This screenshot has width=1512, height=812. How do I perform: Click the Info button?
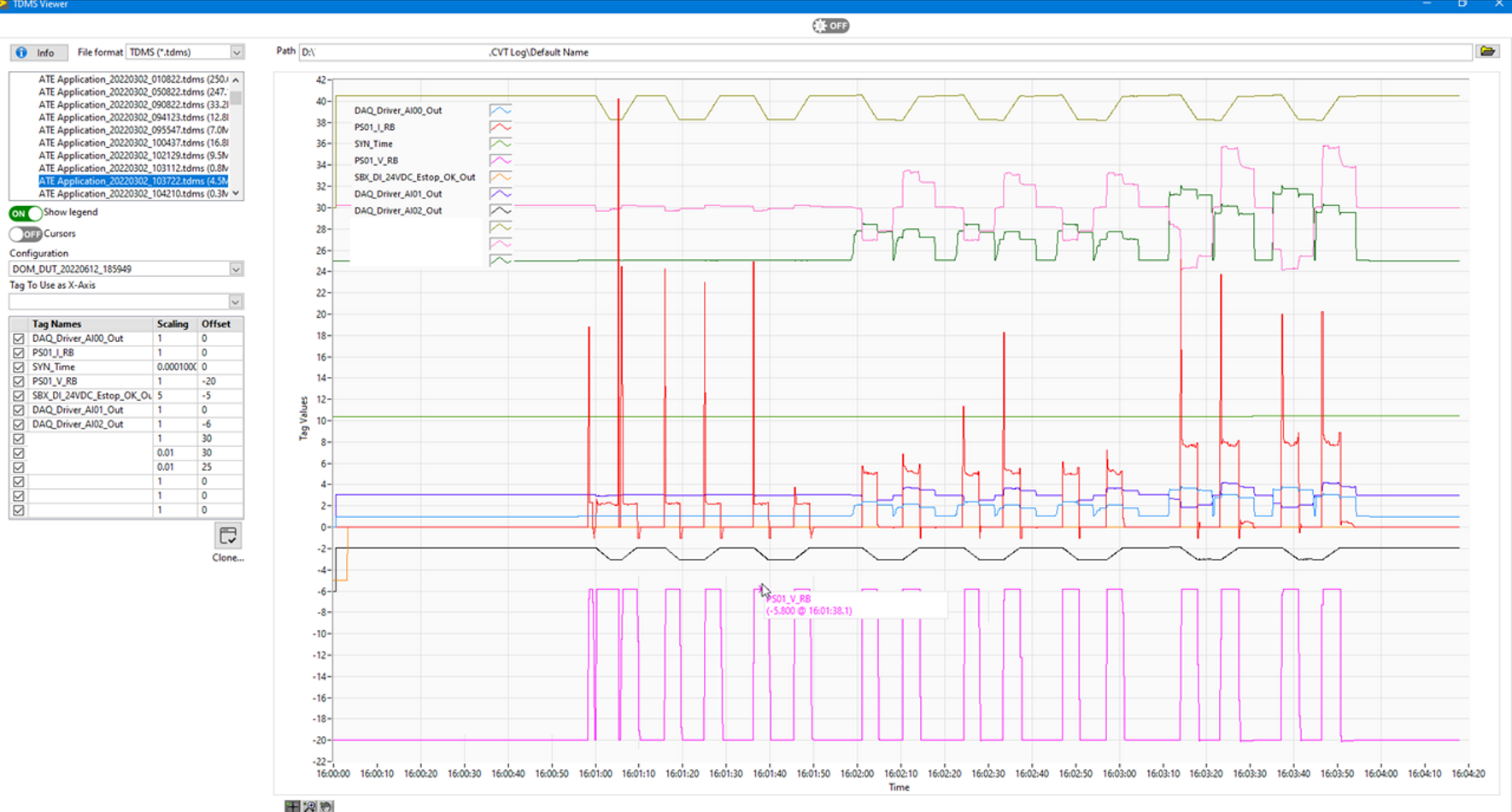(38, 53)
